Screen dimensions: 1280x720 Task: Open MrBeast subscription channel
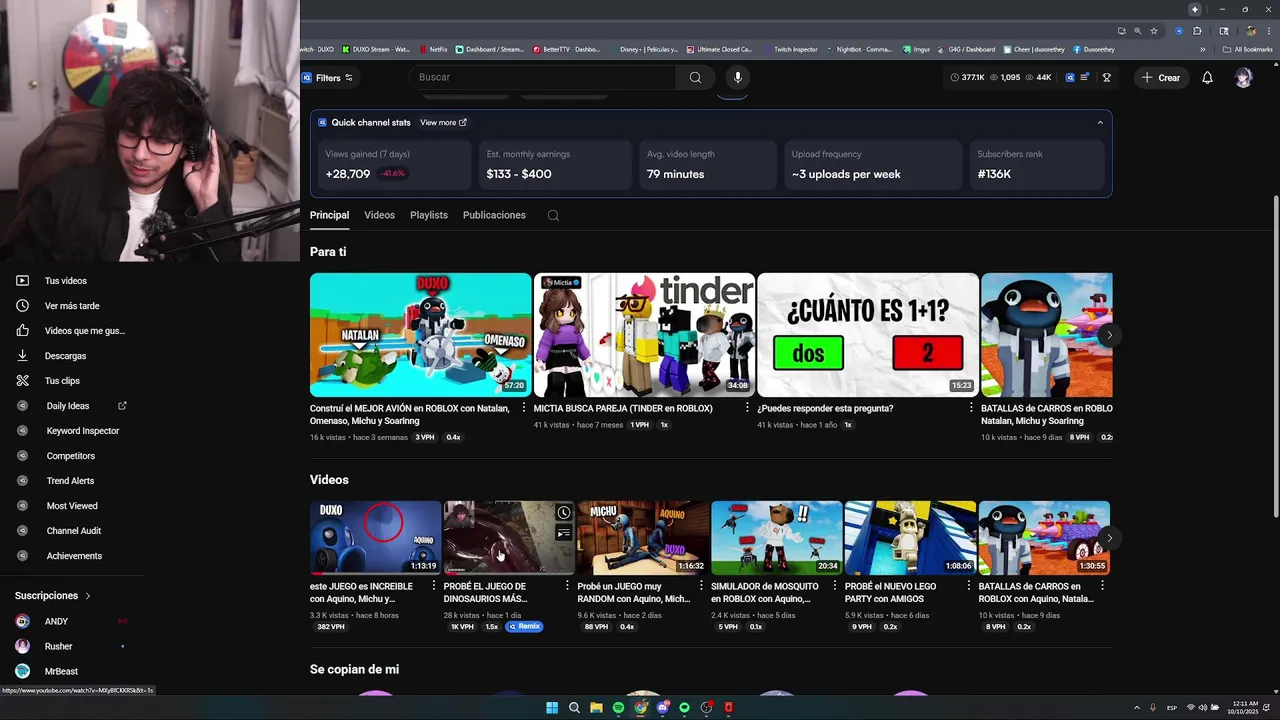pos(61,671)
